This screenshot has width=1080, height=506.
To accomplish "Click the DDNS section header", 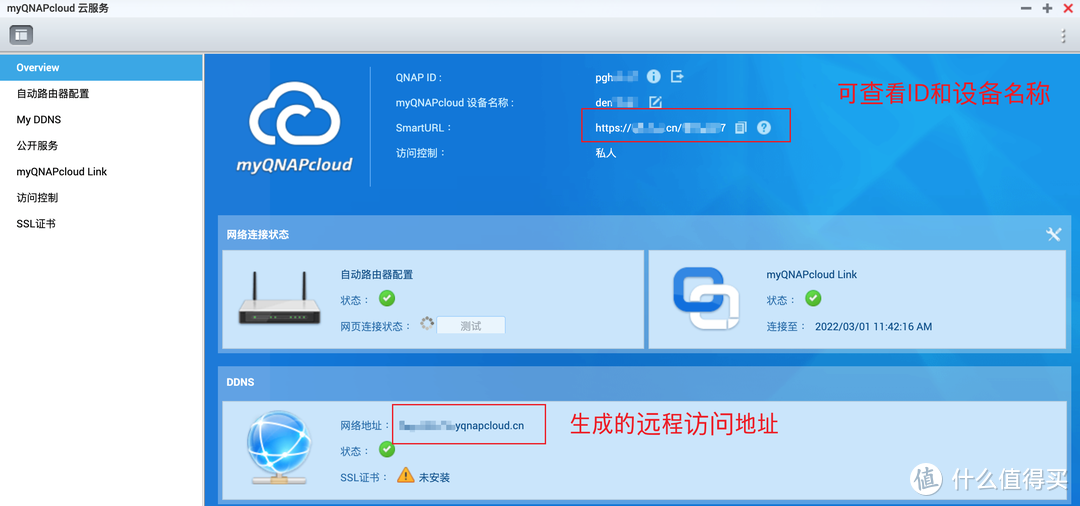I will point(240,382).
